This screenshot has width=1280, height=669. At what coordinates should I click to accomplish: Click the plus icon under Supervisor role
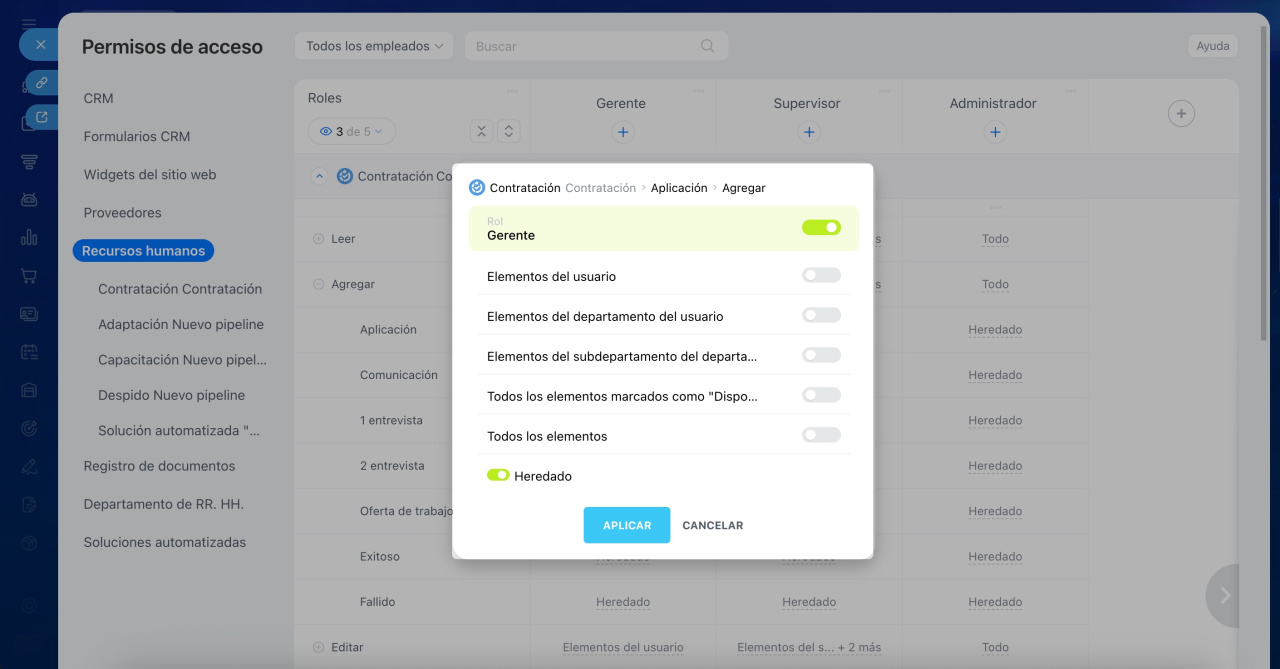[808, 132]
